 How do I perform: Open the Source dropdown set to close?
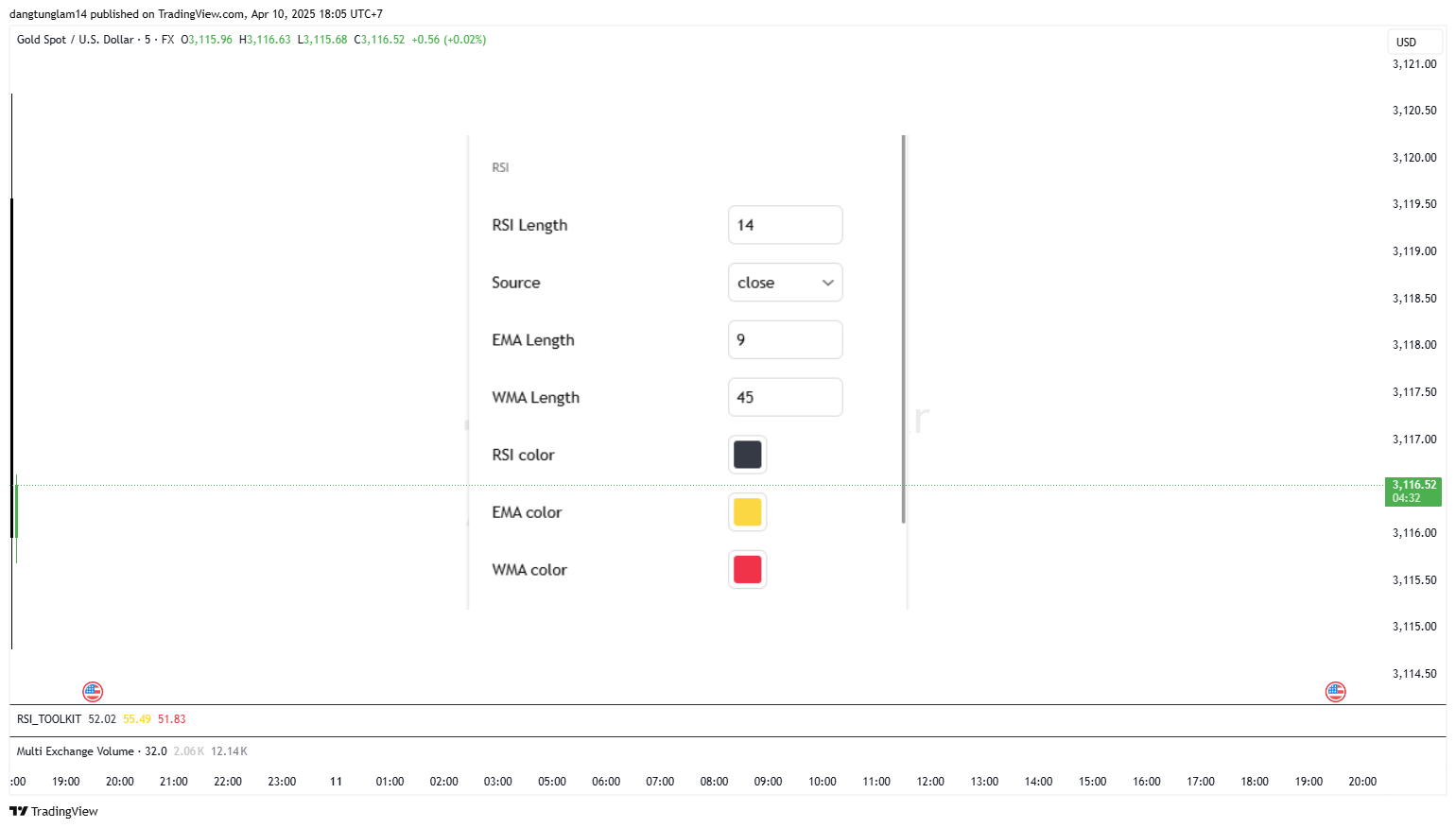[785, 283]
